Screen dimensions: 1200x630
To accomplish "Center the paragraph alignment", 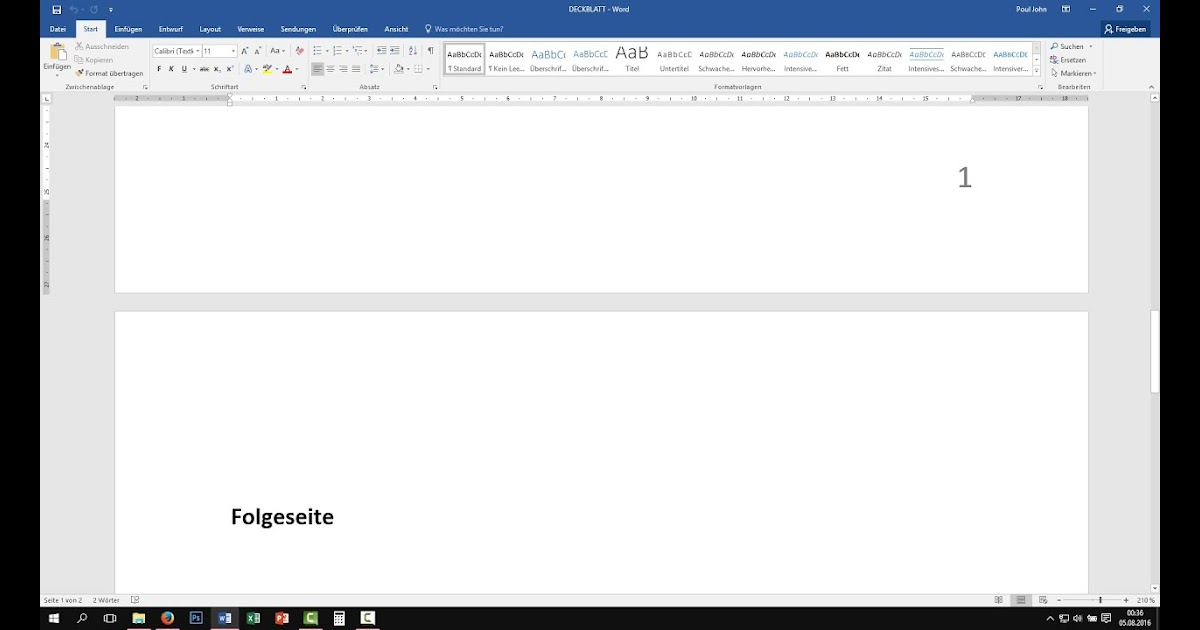I will click(331, 69).
